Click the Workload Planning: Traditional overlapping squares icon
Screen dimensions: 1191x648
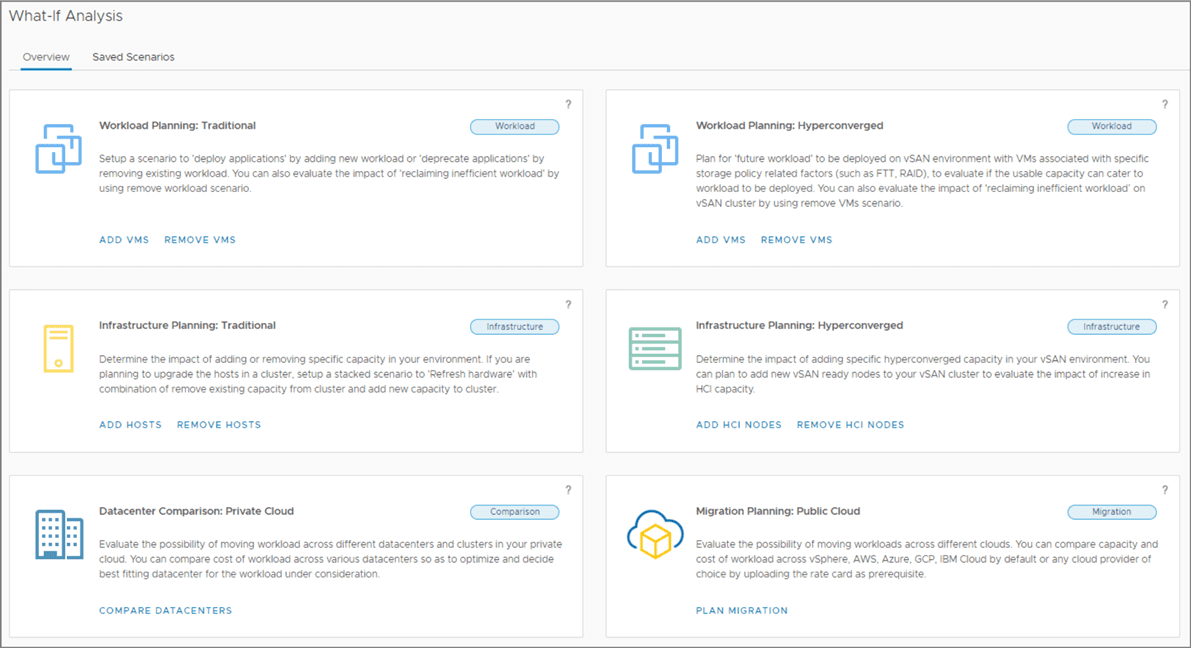pyautogui.click(x=58, y=149)
